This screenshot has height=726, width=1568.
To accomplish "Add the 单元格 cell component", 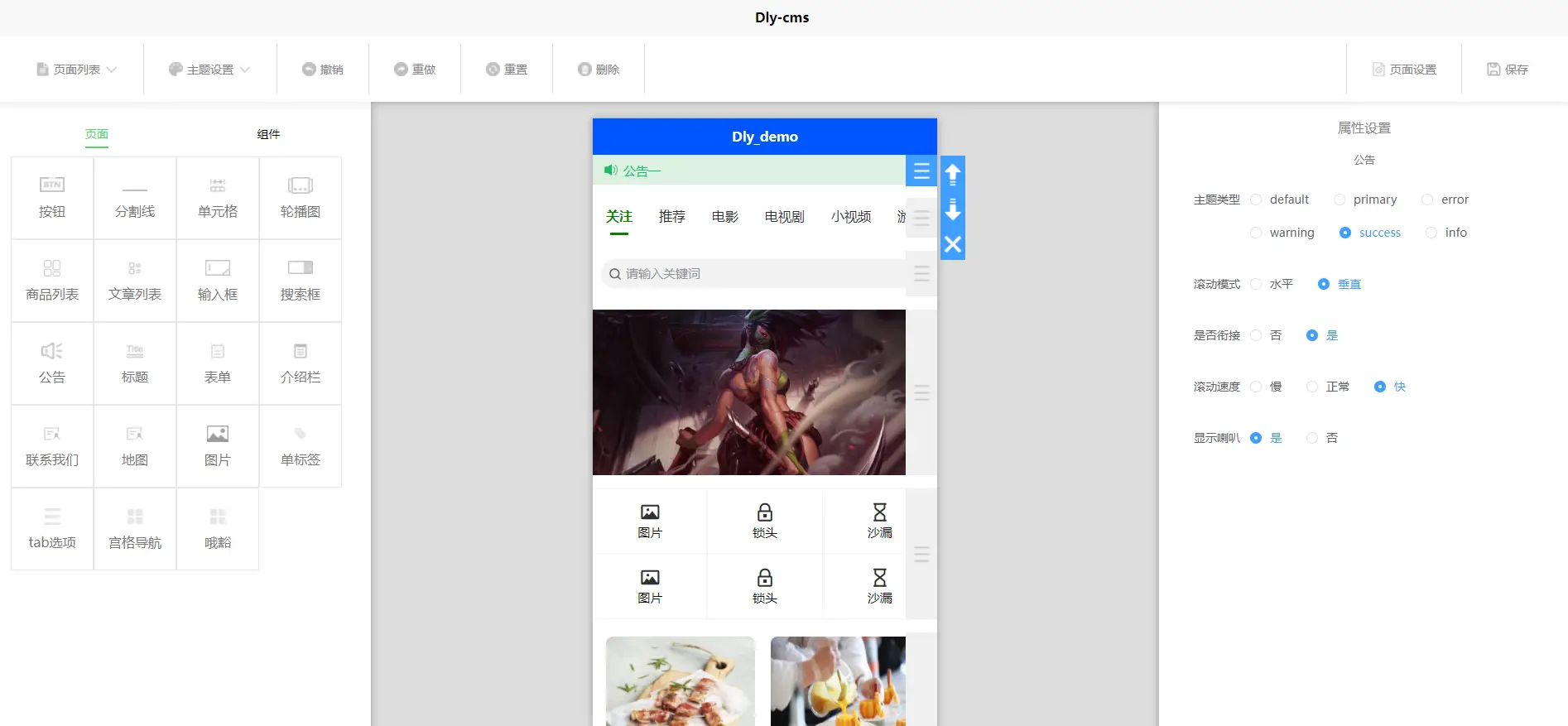I will [x=218, y=198].
